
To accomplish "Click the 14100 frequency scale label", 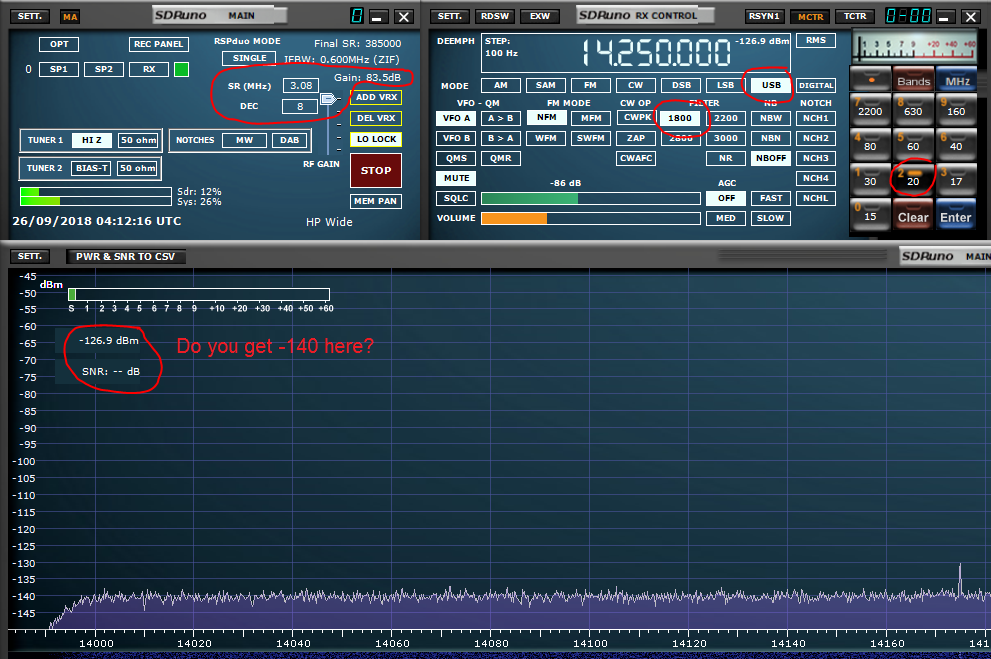I will 590,643.
